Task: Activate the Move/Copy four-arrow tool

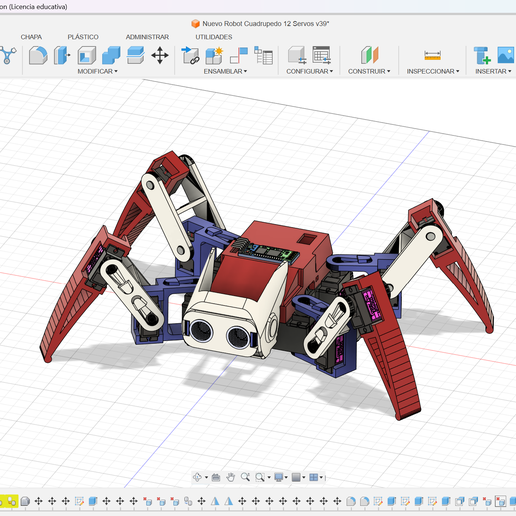Action: click(160, 55)
